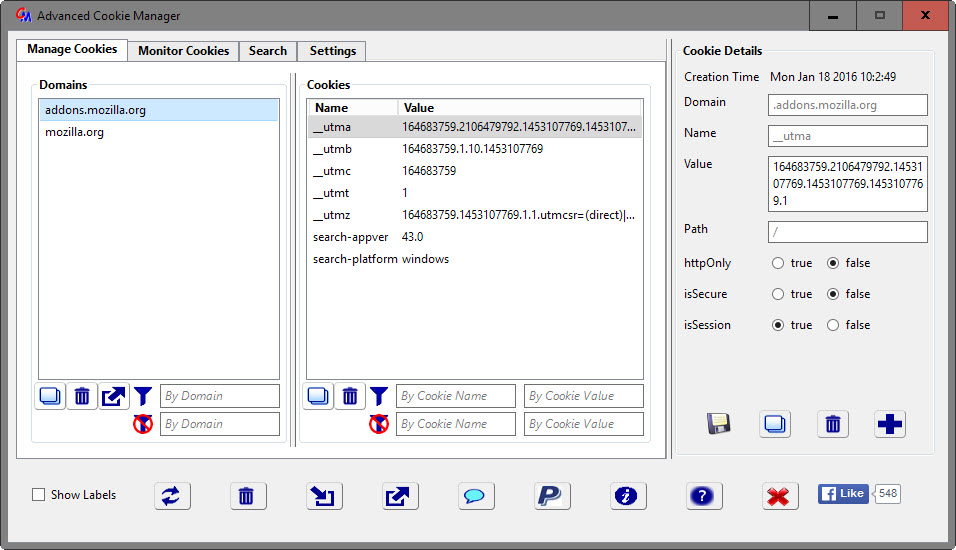Click PayPal donate icon
This screenshot has width=956, height=550.
point(552,496)
